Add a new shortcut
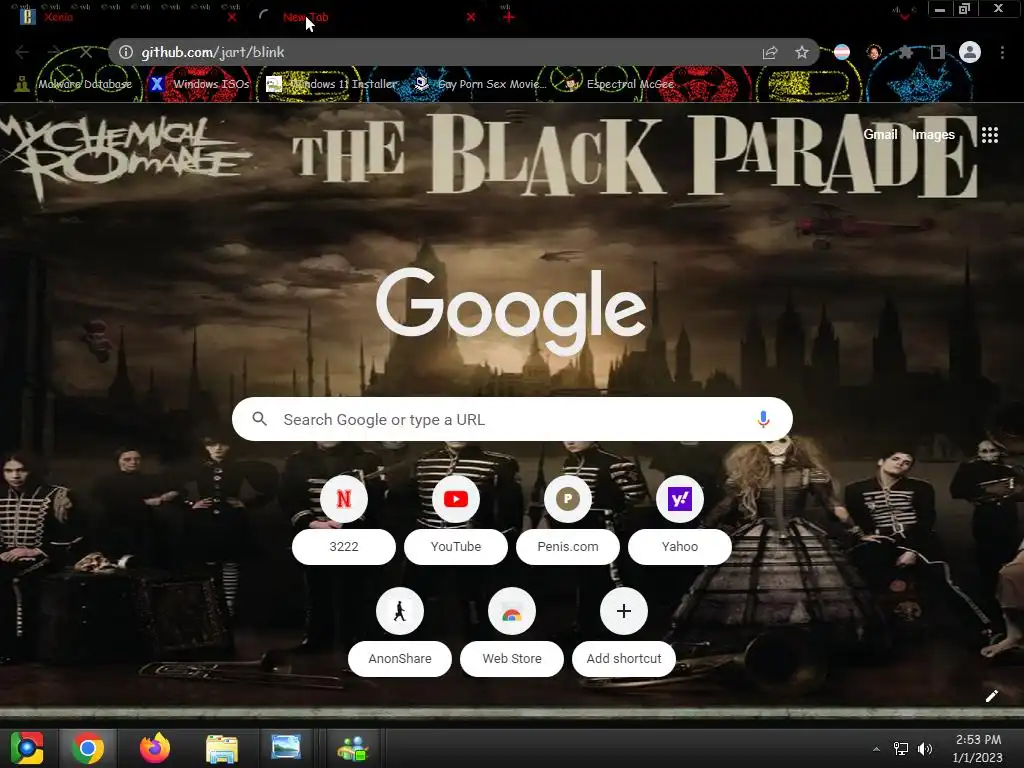 [624, 632]
